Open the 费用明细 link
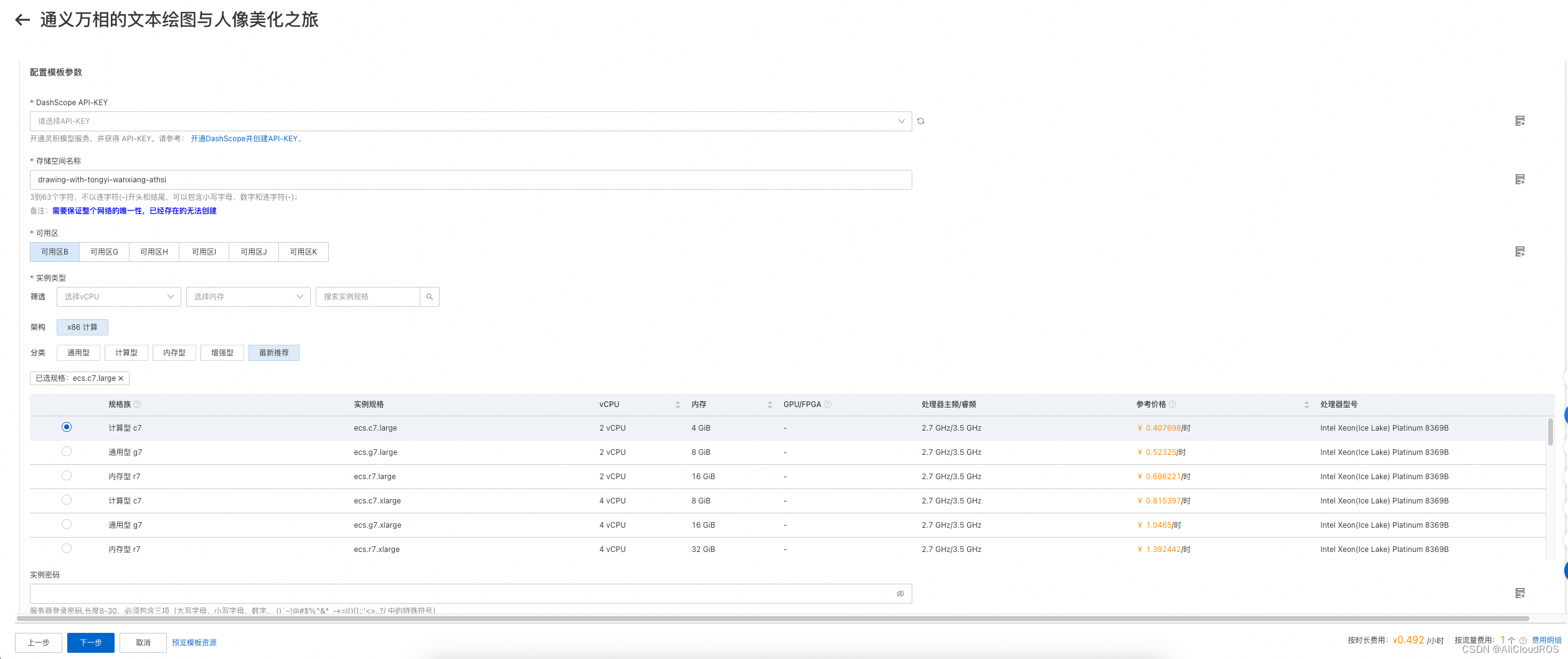This screenshot has height=659, width=1568. coord(1546,640)
